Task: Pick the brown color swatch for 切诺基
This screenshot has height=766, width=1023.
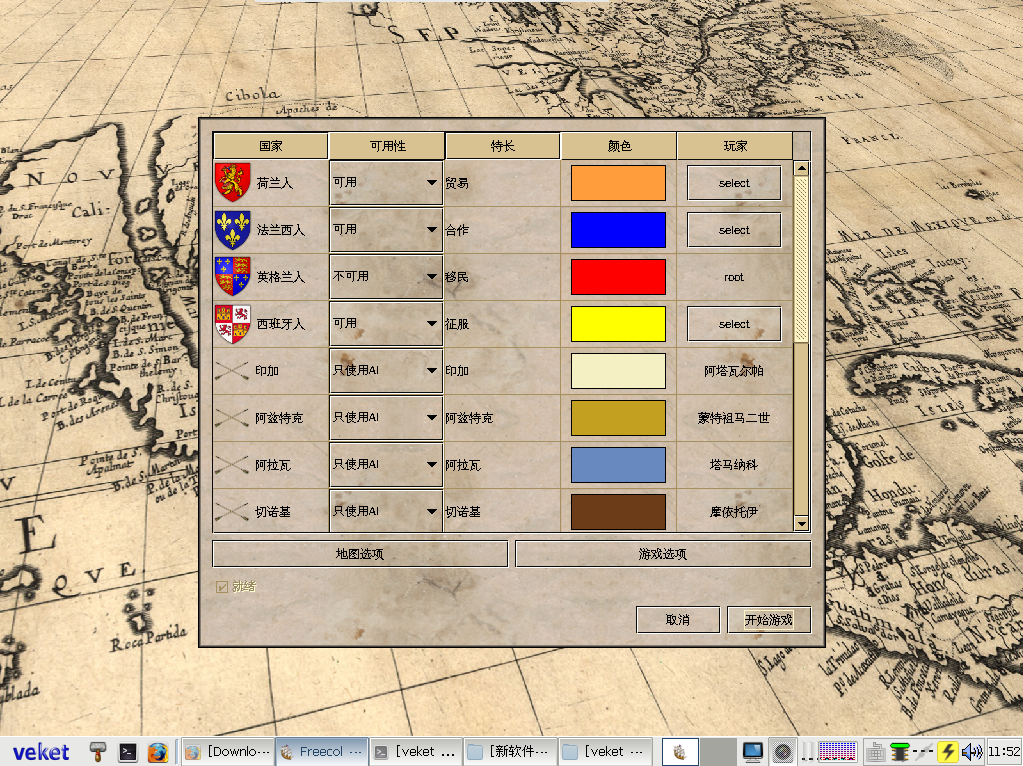Action: click(618, 512)
